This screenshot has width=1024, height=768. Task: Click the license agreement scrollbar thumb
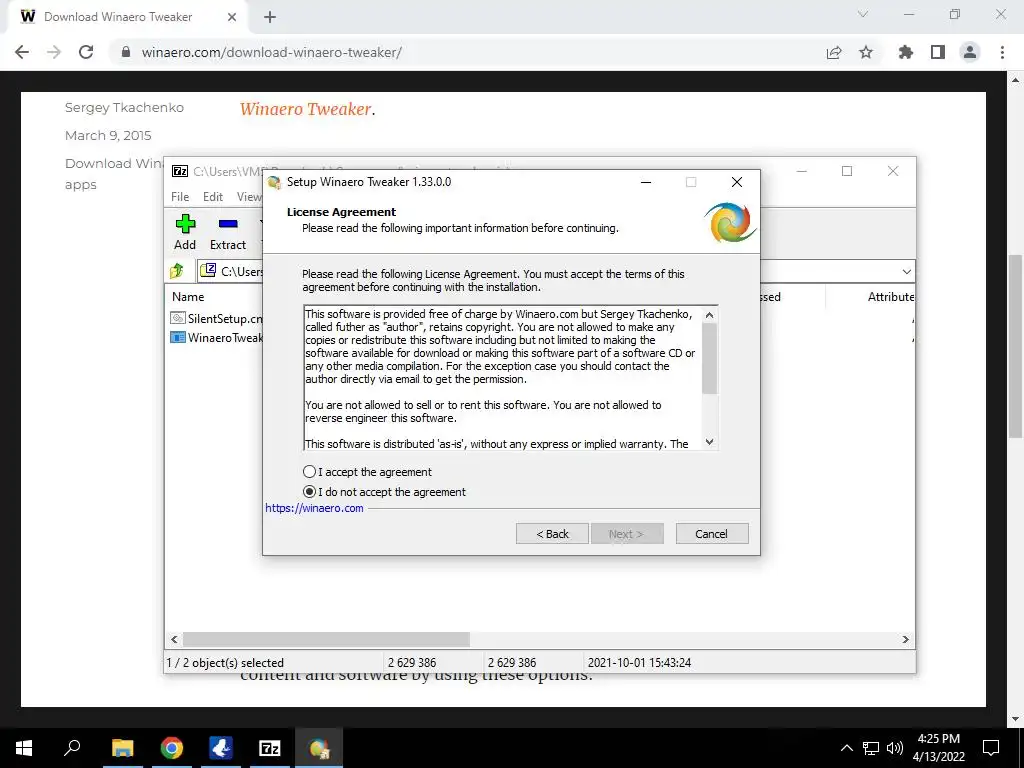point(710,358)
